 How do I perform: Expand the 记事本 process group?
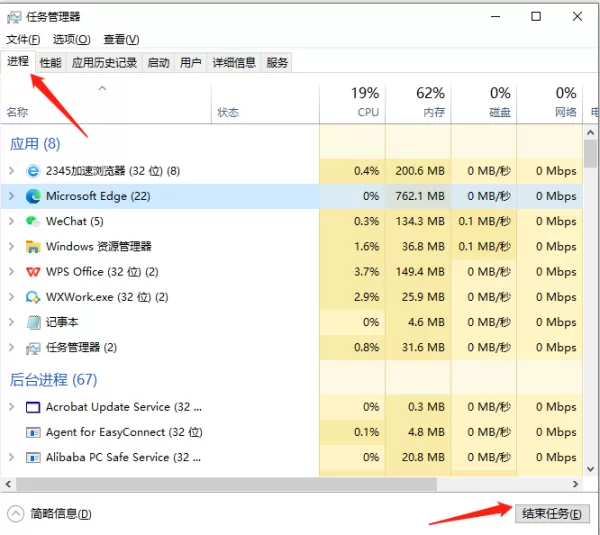11,322
